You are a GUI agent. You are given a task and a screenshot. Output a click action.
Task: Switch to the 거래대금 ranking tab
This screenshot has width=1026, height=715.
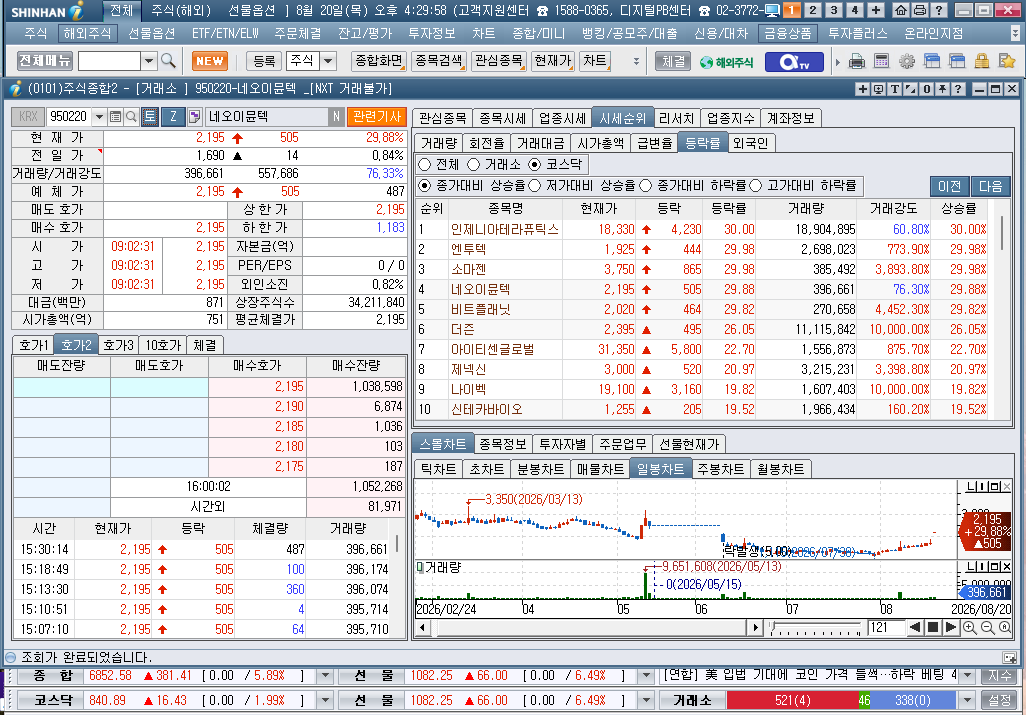point(540,143)
